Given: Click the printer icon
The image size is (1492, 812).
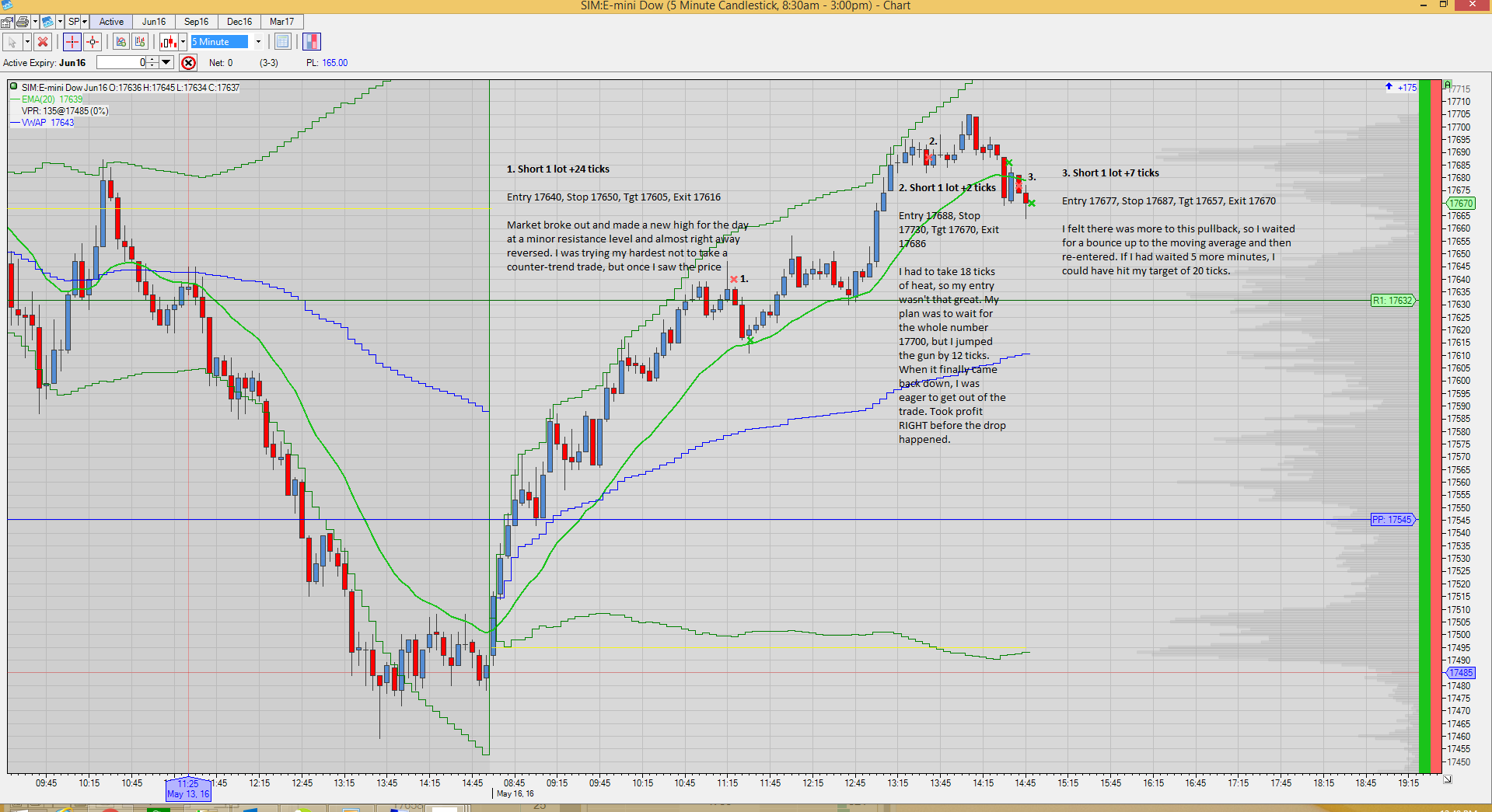Looking at the screenshot, I should click(23, 22).
